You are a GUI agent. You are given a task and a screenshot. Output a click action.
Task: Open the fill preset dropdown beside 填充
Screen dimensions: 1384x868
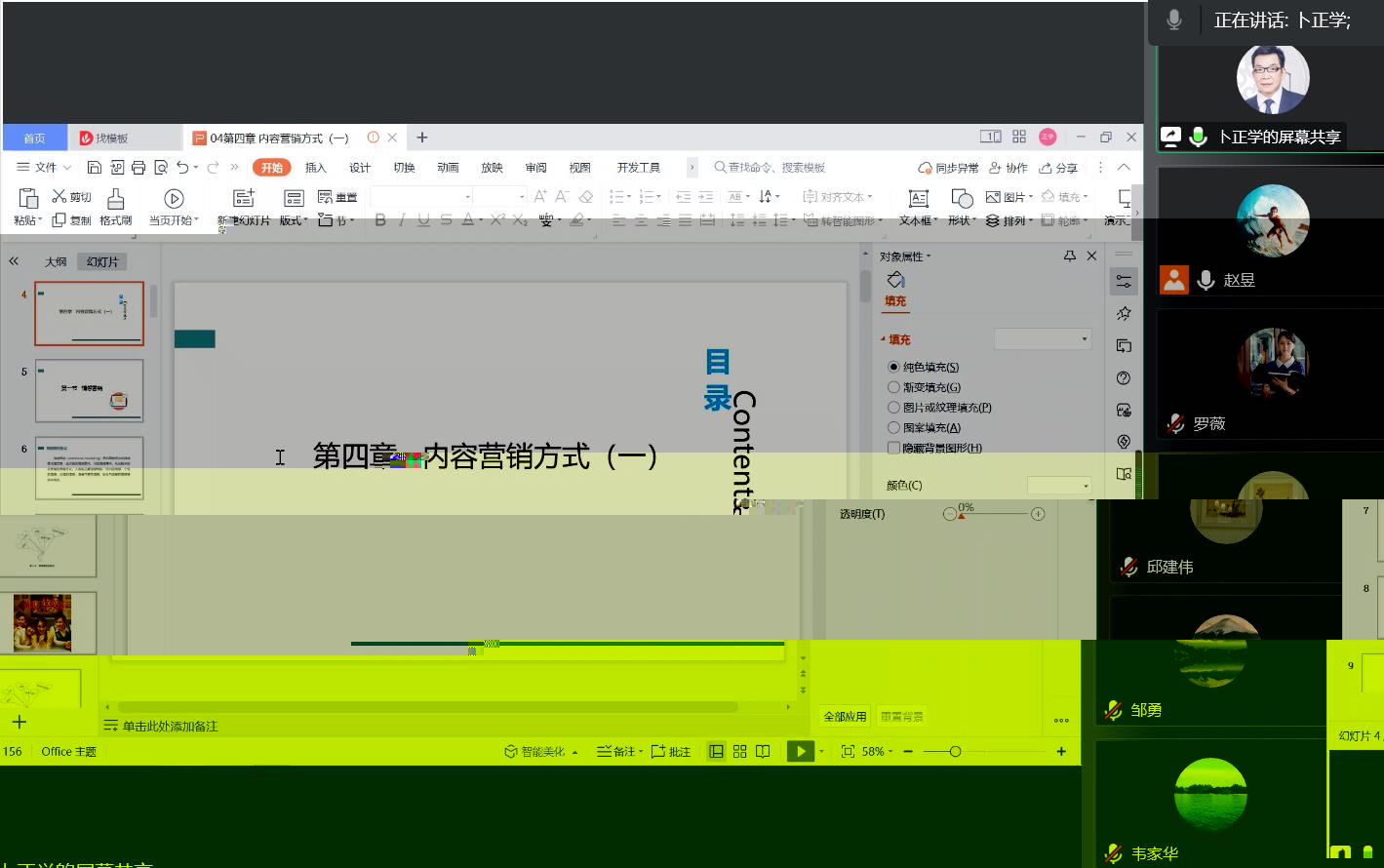click(1042, 339)
